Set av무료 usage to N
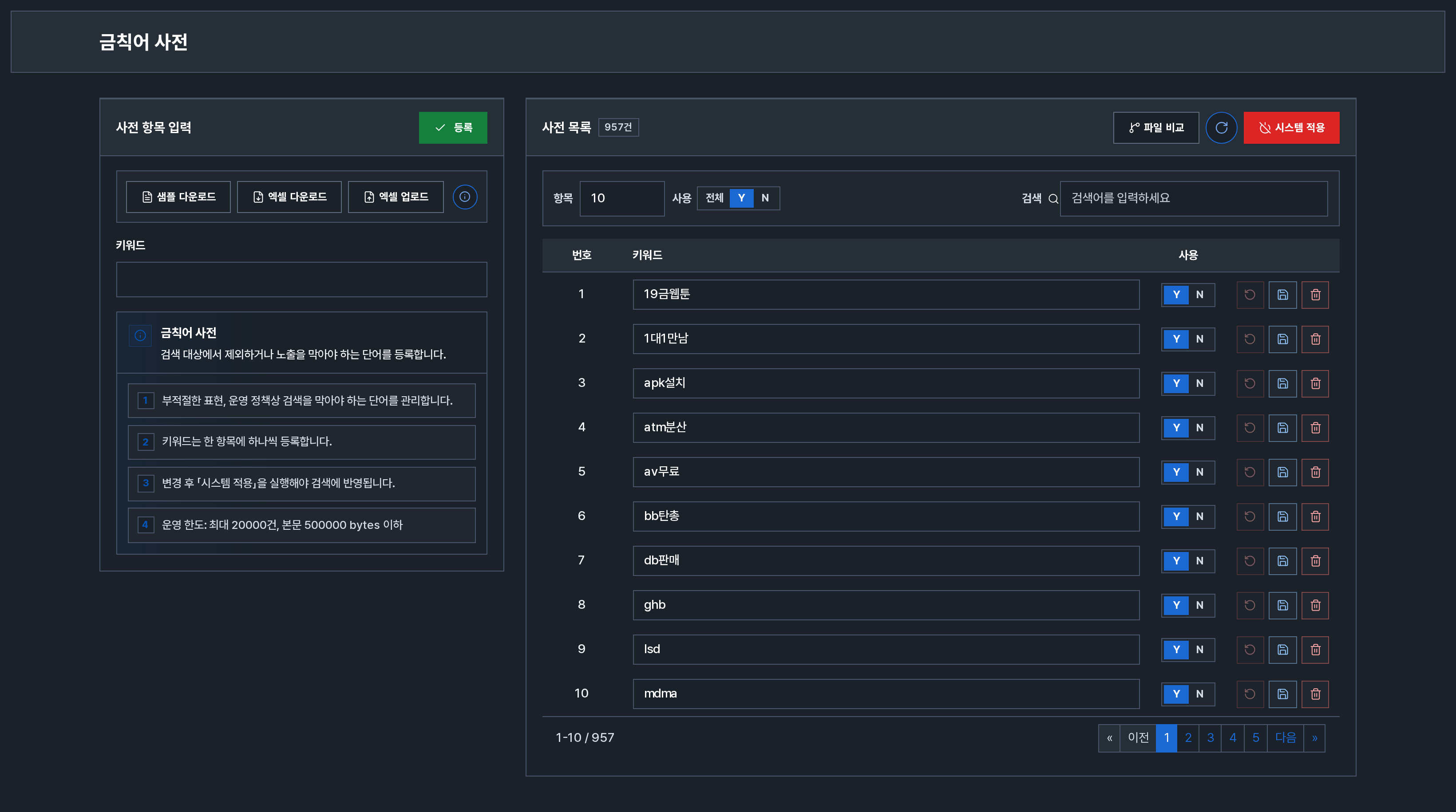Image resolution: width=1456 pixels, height=812 pixels. coord(1199,472)
